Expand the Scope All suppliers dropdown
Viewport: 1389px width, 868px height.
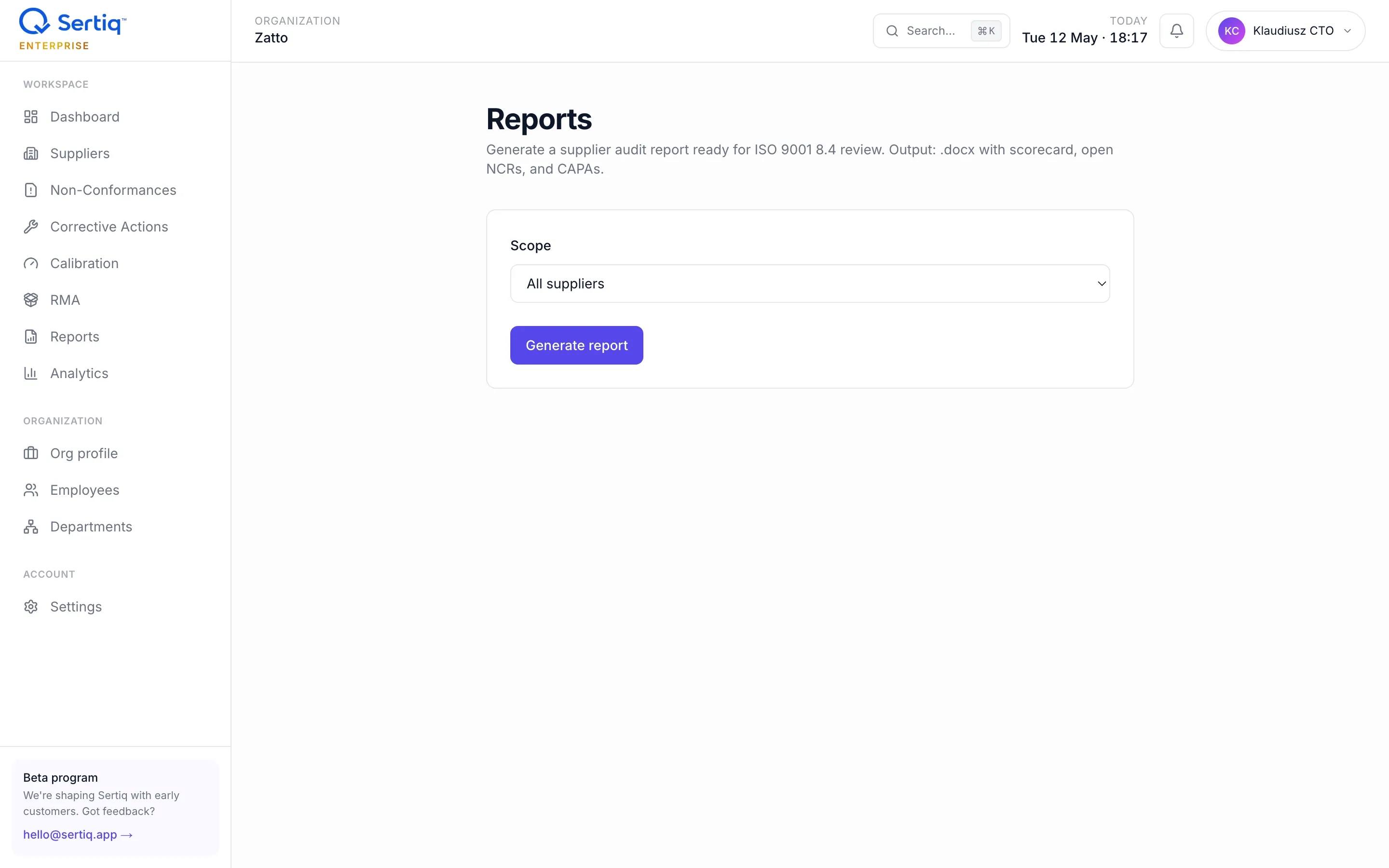tap(810, 284)
